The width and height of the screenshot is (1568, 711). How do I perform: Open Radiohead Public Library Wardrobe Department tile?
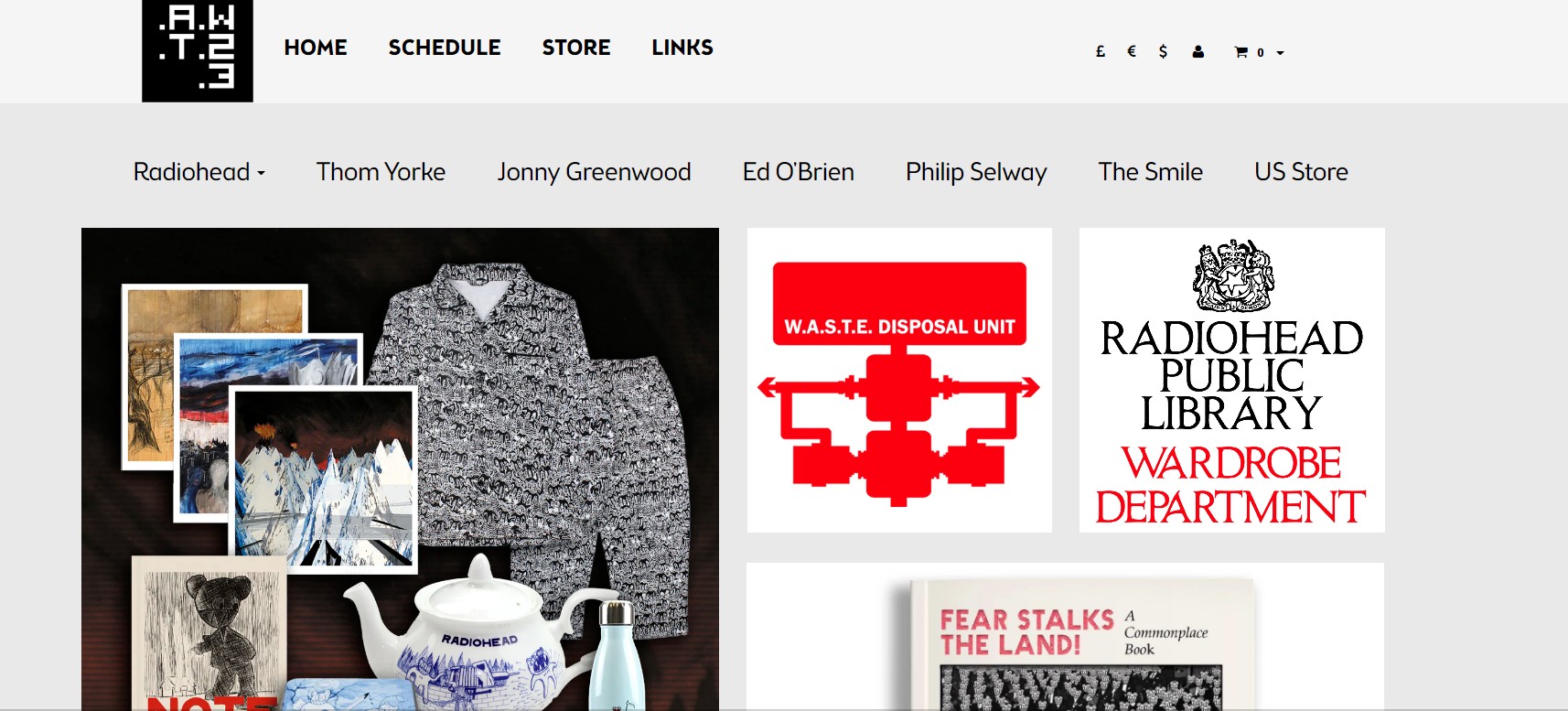click(1232, 380)
